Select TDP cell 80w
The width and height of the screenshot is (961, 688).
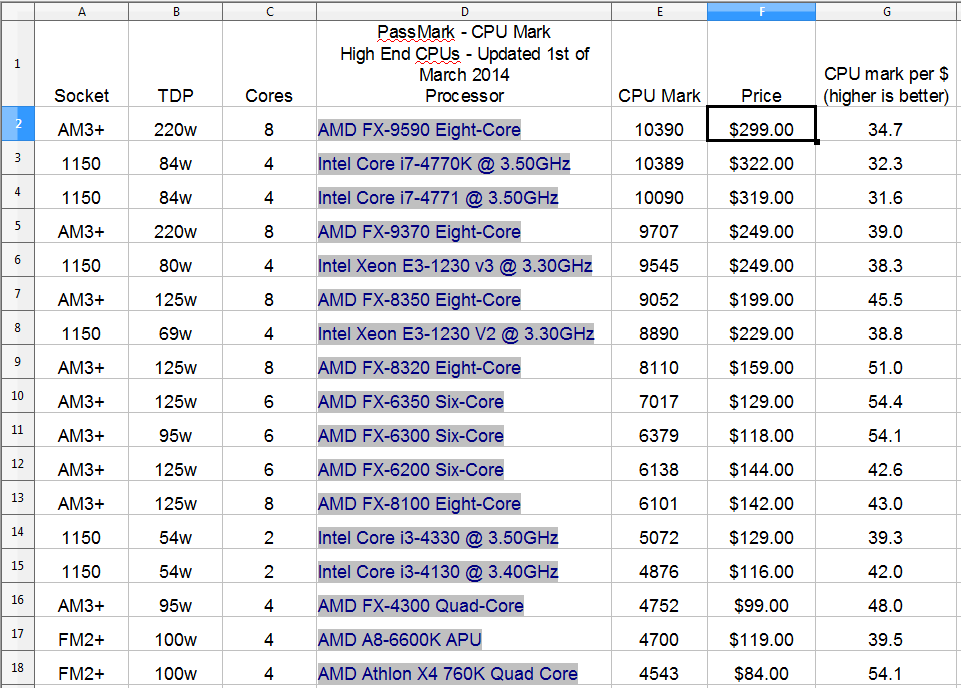176,260
